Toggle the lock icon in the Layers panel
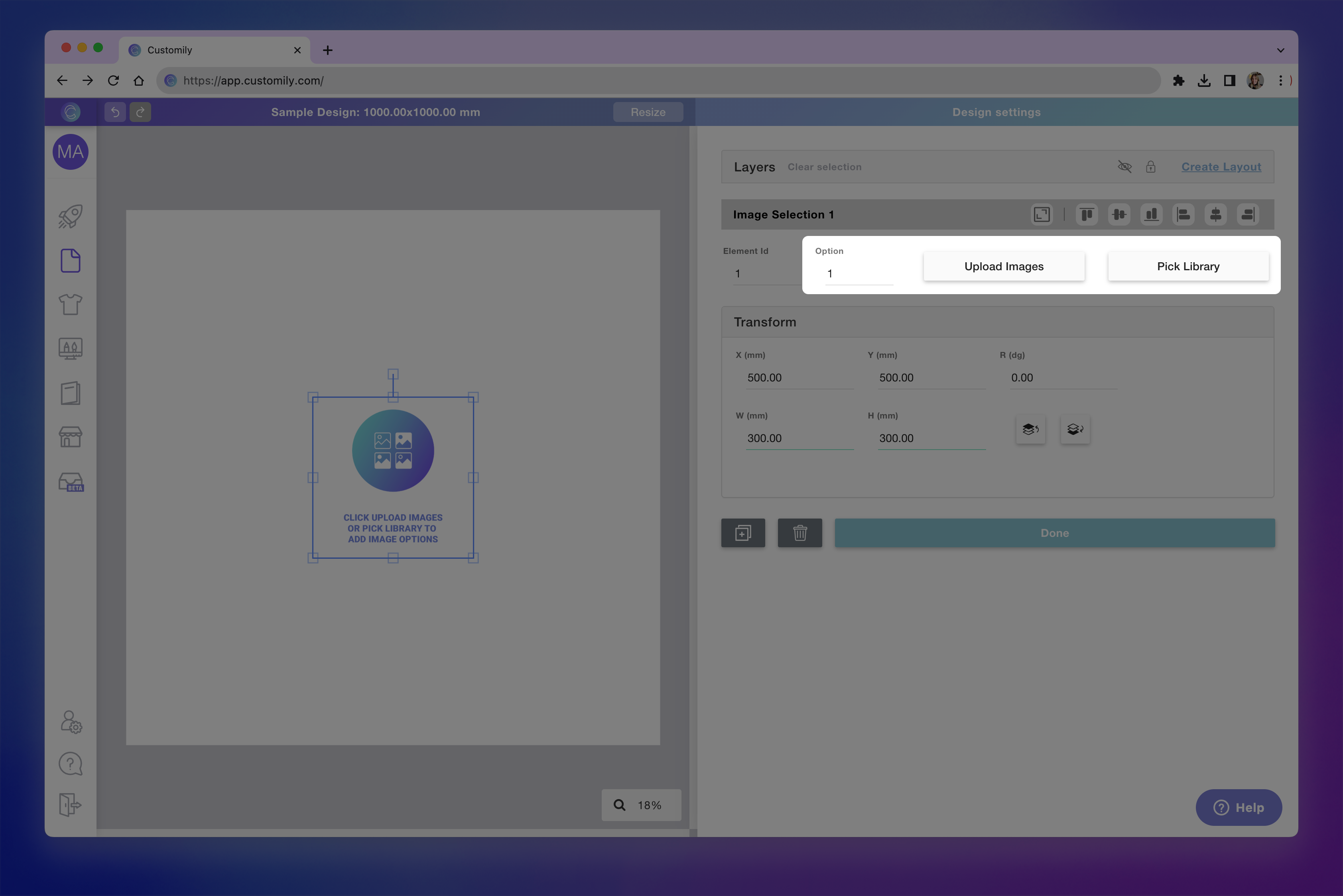Viewport: 1343px width, 896px height. [x=1151, y=167]
